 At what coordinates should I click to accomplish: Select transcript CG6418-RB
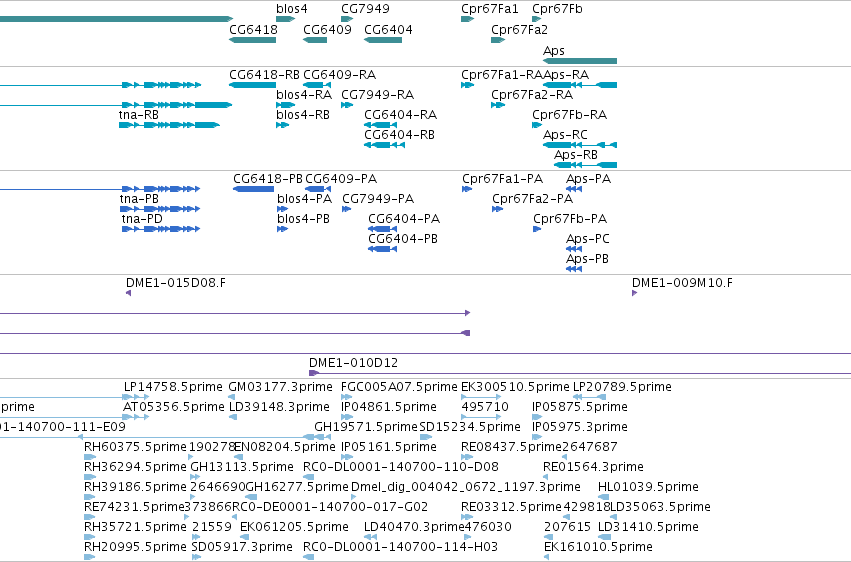(x=252, y=85)
